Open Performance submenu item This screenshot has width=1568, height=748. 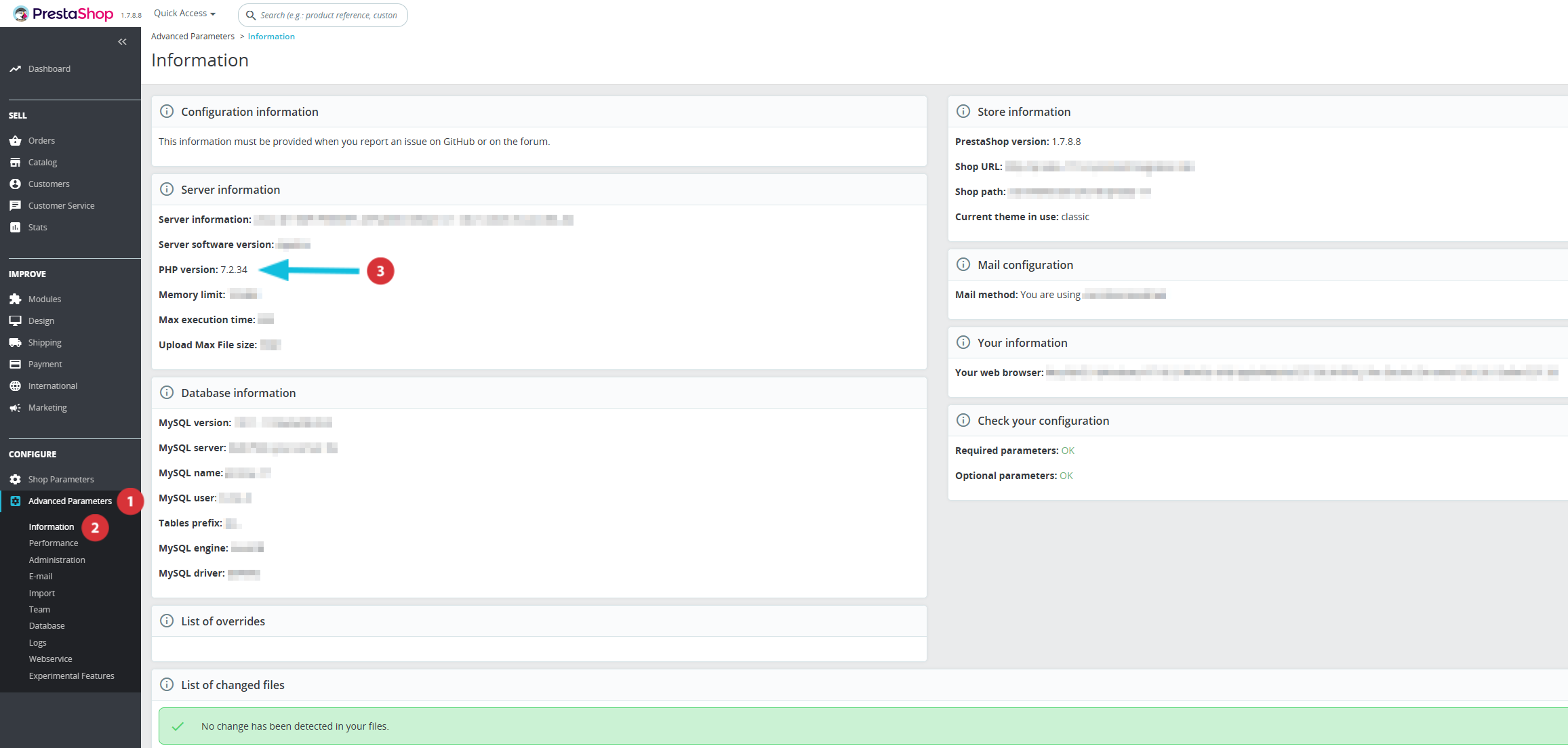point(54,543)
